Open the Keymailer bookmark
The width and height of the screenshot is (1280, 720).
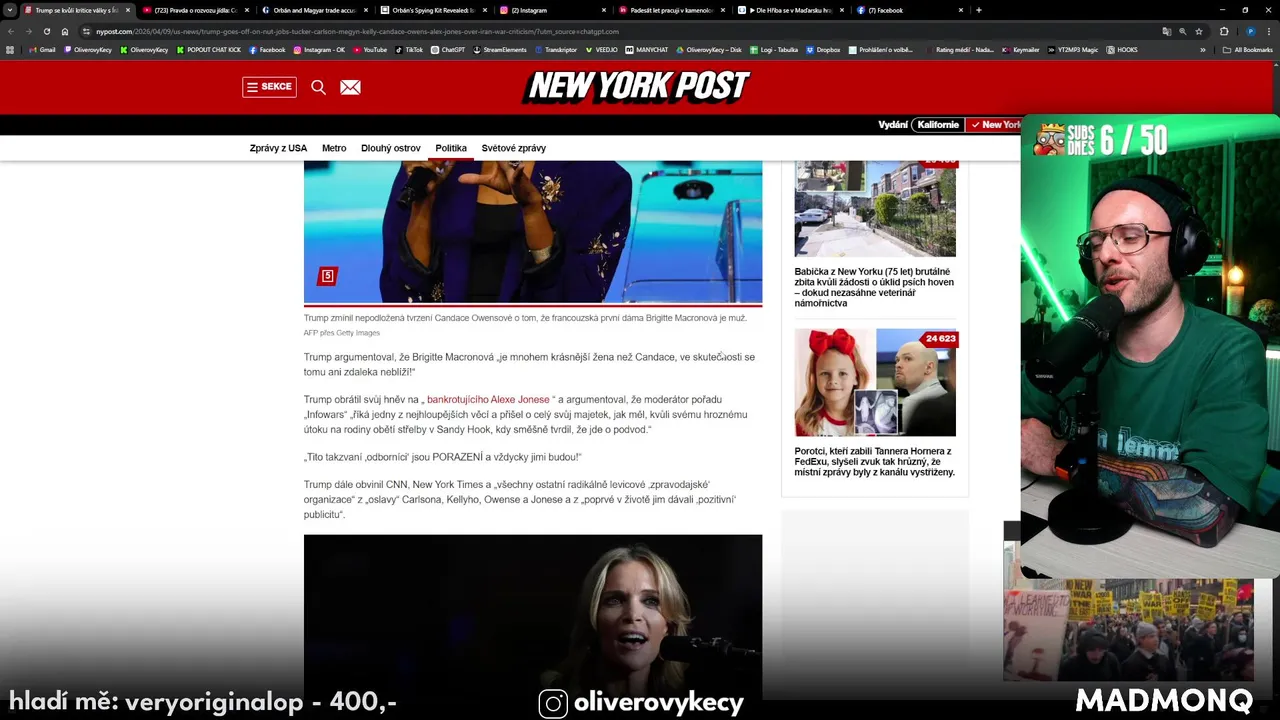(1021, 49)
